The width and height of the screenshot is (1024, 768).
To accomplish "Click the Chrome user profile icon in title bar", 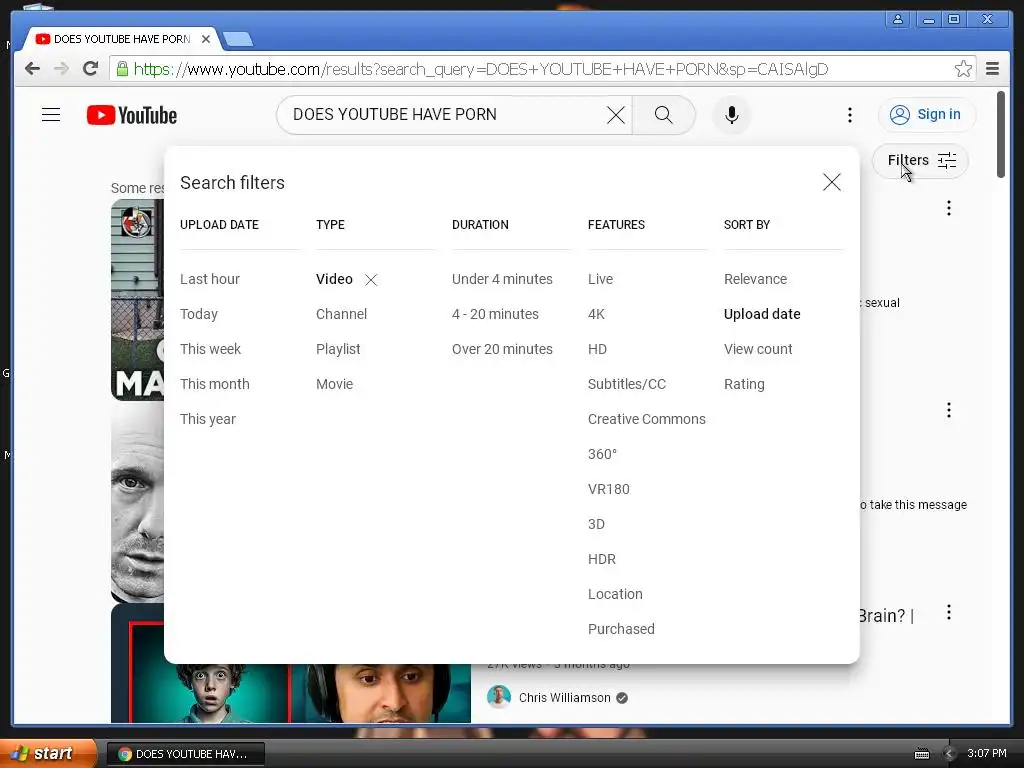I will [x=898, y=19].
